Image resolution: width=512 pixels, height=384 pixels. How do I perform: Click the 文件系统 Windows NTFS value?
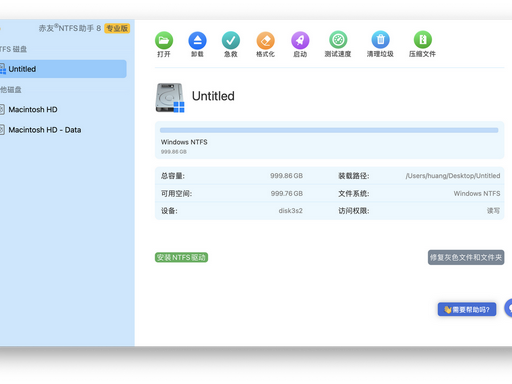(x=477, y=193)
